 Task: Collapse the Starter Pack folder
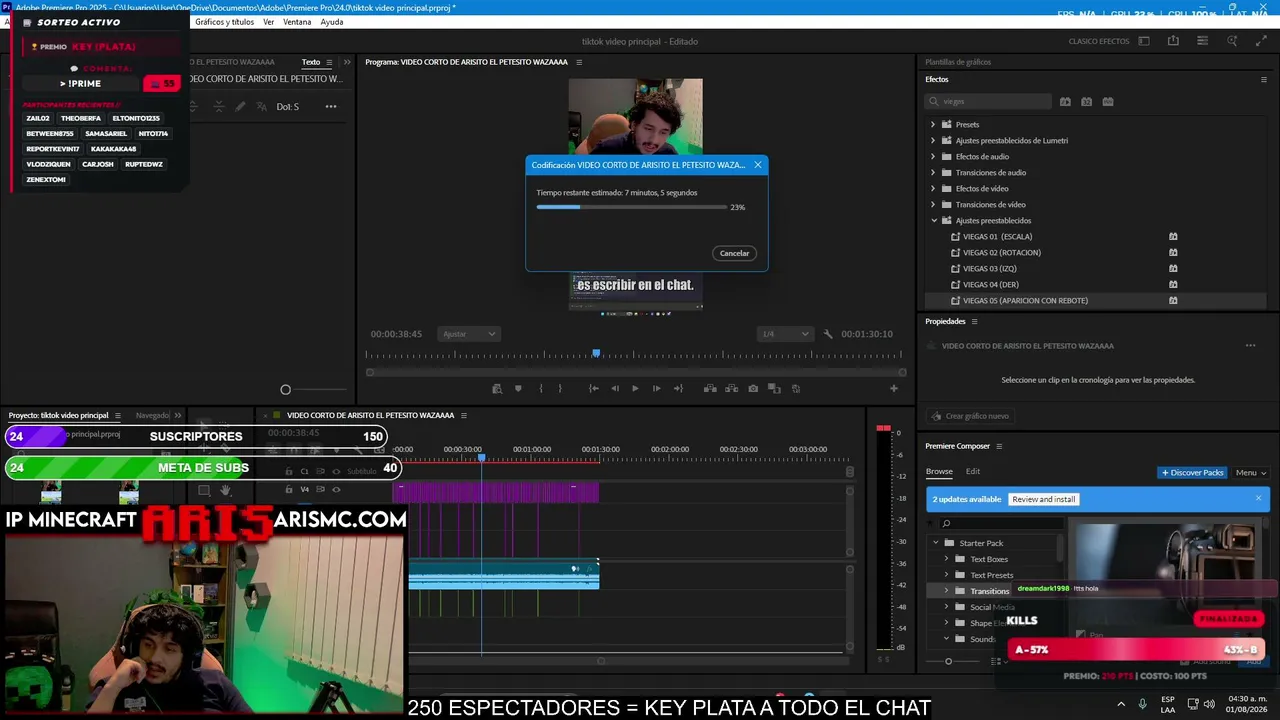click(x=936, y=543)
